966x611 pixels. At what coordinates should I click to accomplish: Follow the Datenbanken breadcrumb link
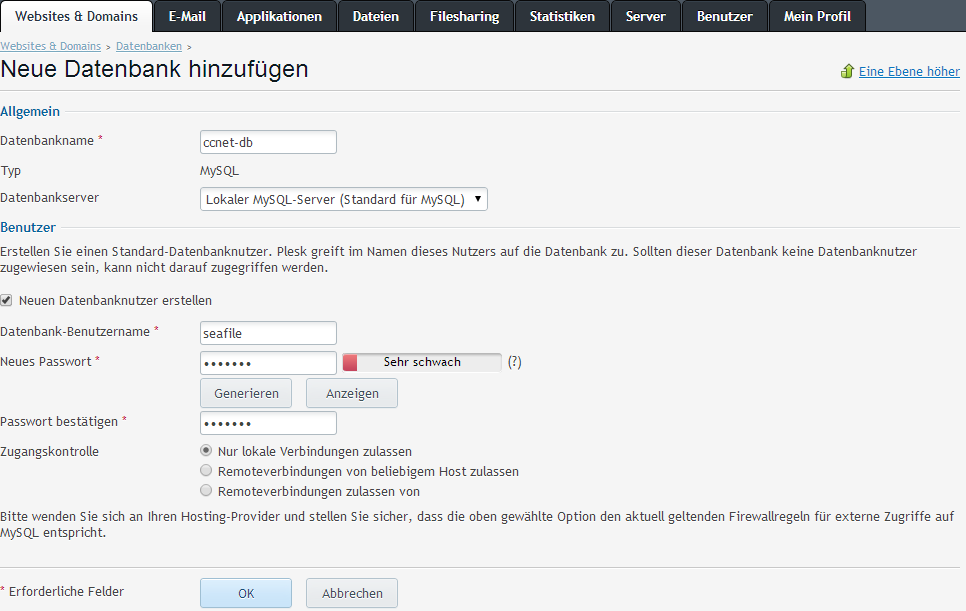point(150,46)
